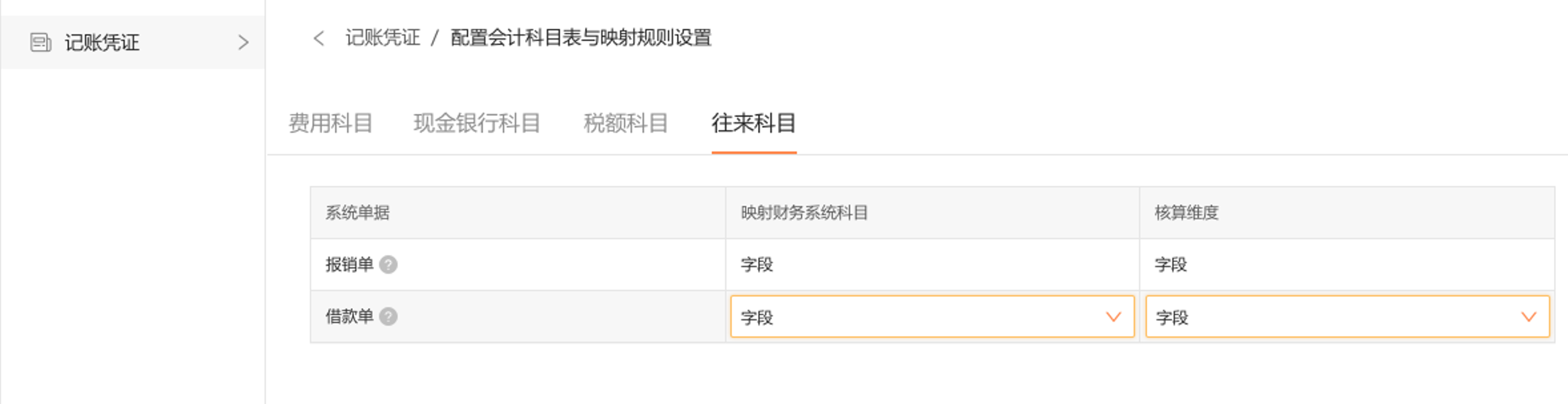
Task: Click the sidebar arrow beside 记账凭证
Action: click(x=244, y=43)
